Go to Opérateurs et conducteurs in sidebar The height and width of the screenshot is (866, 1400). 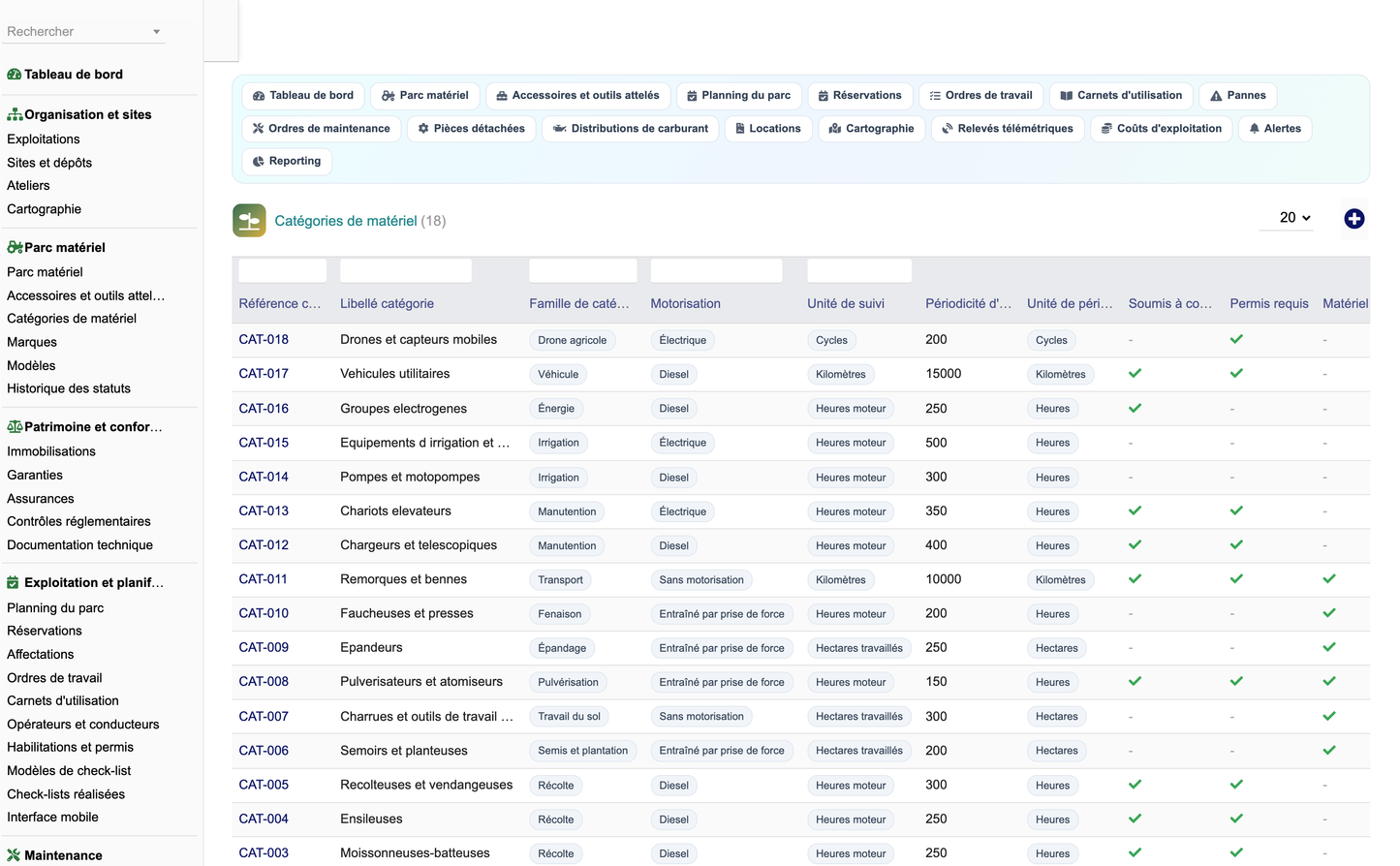(x=83, y=725)
